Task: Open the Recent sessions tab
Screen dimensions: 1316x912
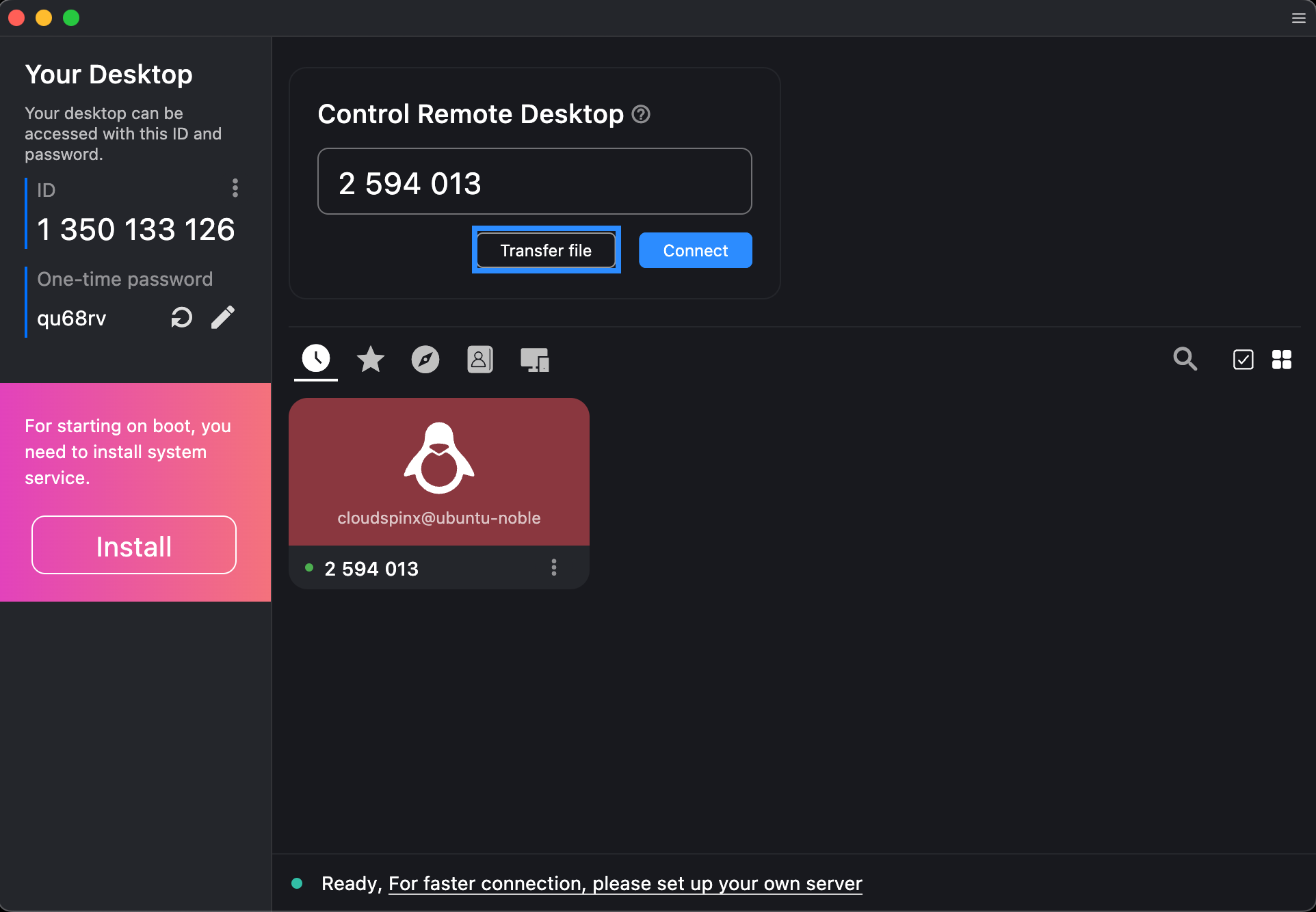Action: [x=315, y=359]
